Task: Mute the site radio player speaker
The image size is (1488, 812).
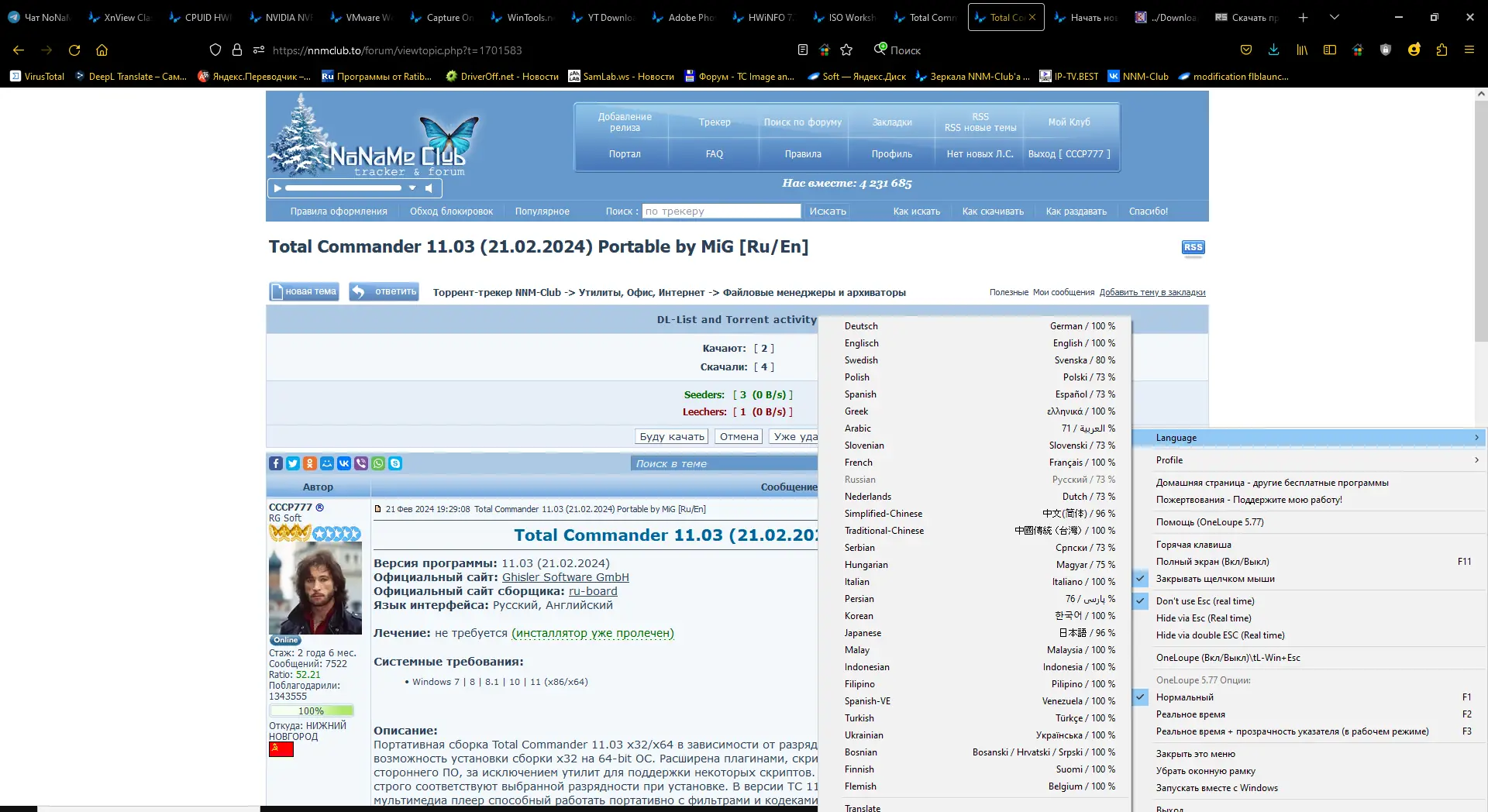Action: pyautogui.click(x=429, y=188)
